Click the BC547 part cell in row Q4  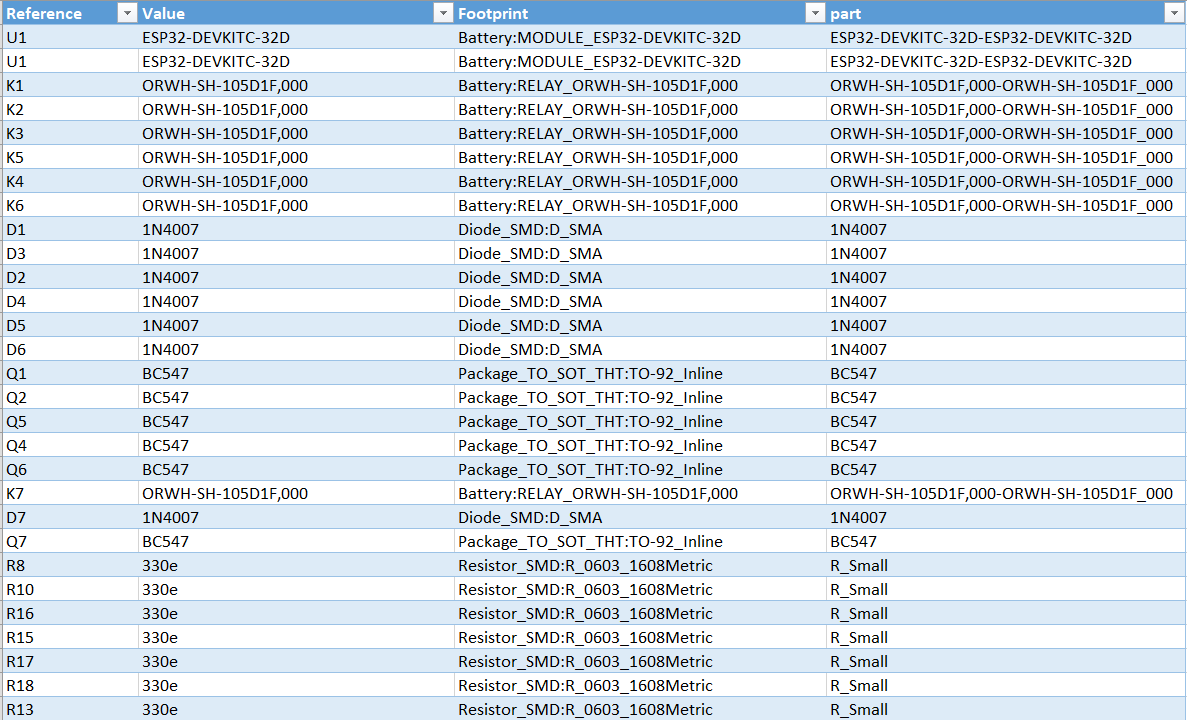pos(1006,446)
